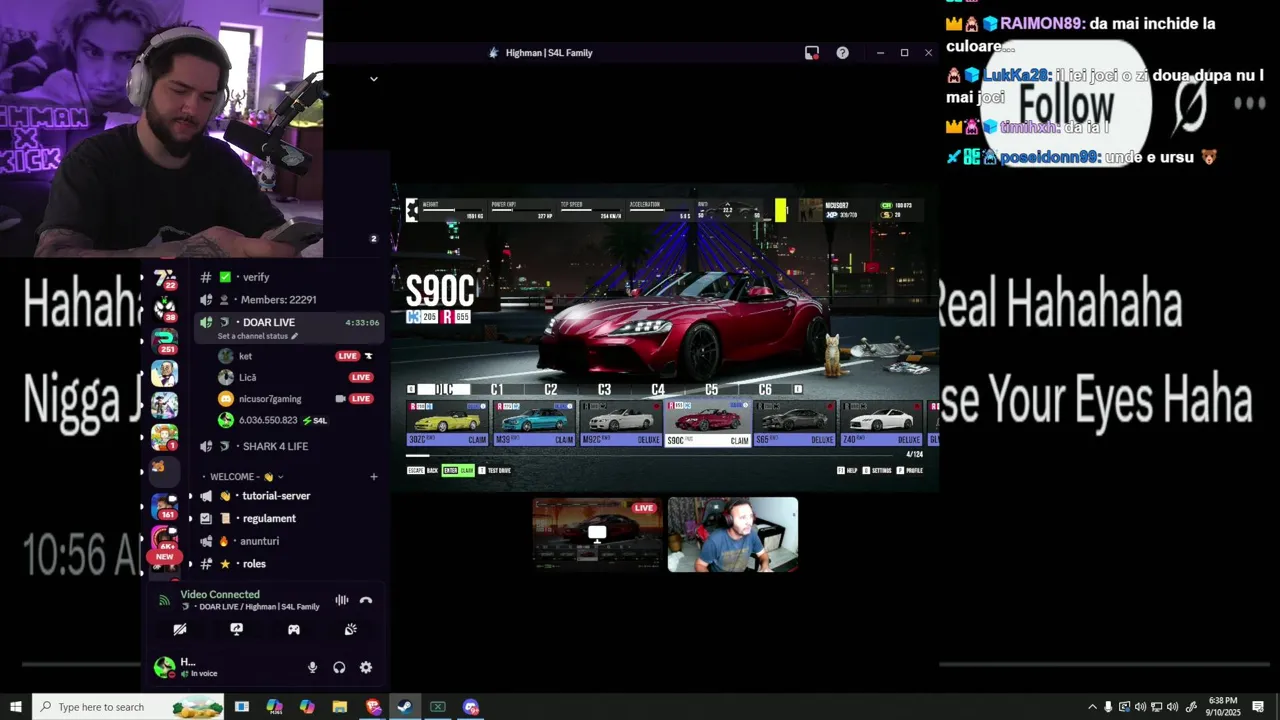Click Follow button on stream overlay
Screen dimensions: 1280x720
pyautogui.click(x=1067, y=104)
